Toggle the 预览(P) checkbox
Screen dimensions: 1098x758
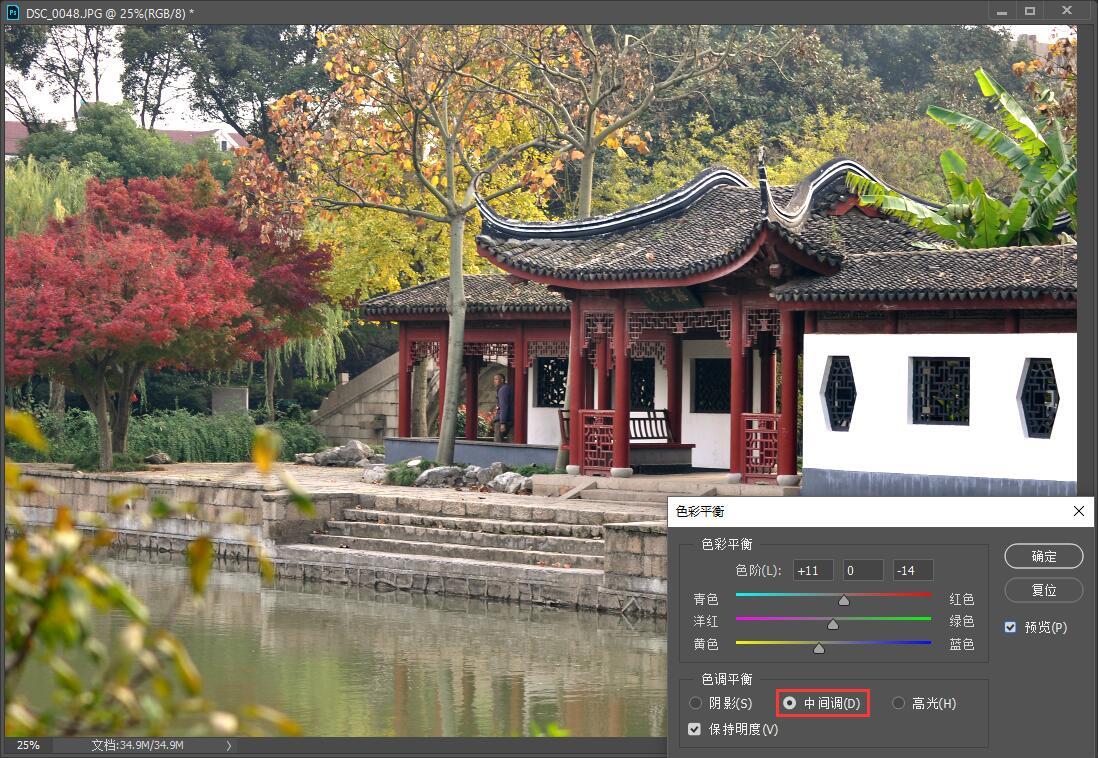coord(1010,627)
